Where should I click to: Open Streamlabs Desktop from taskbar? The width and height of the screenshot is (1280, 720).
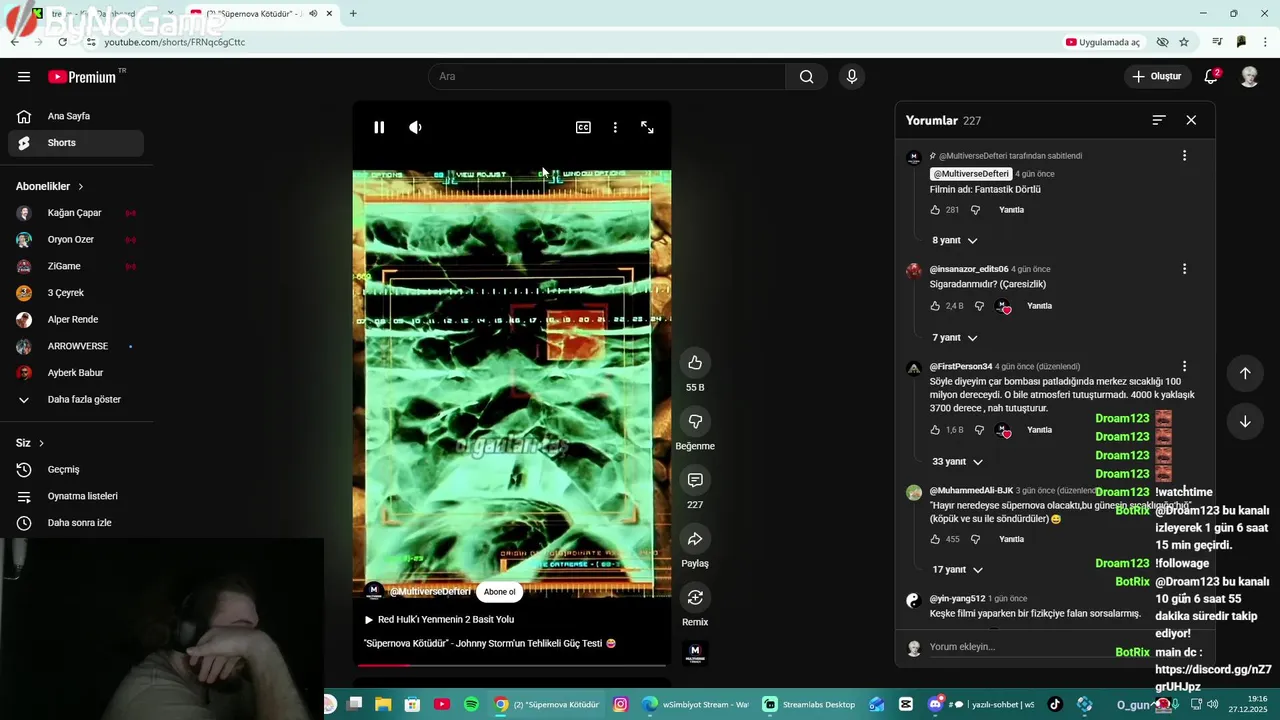(808, 704)
